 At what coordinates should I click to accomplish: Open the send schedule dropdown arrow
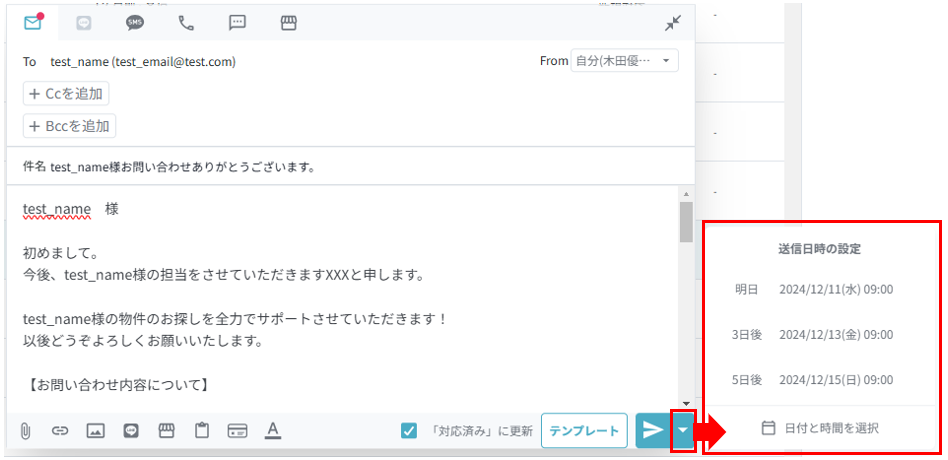tap(683, 431)
